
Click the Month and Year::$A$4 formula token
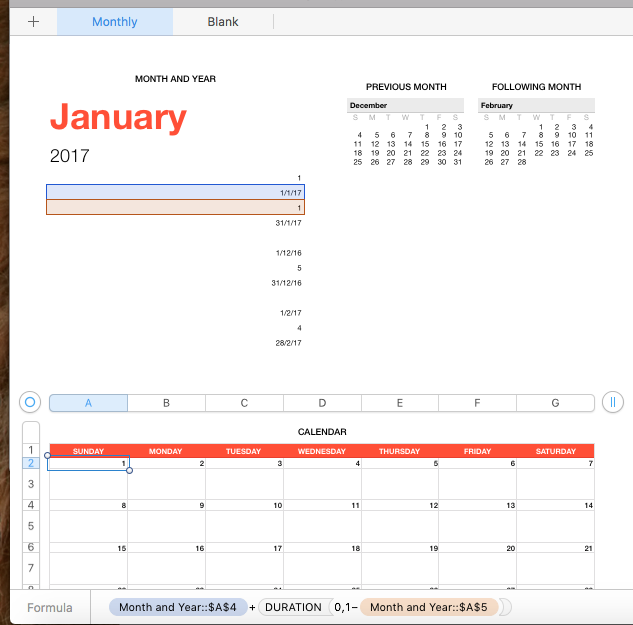pyautogui.click(x=178, y=607)
